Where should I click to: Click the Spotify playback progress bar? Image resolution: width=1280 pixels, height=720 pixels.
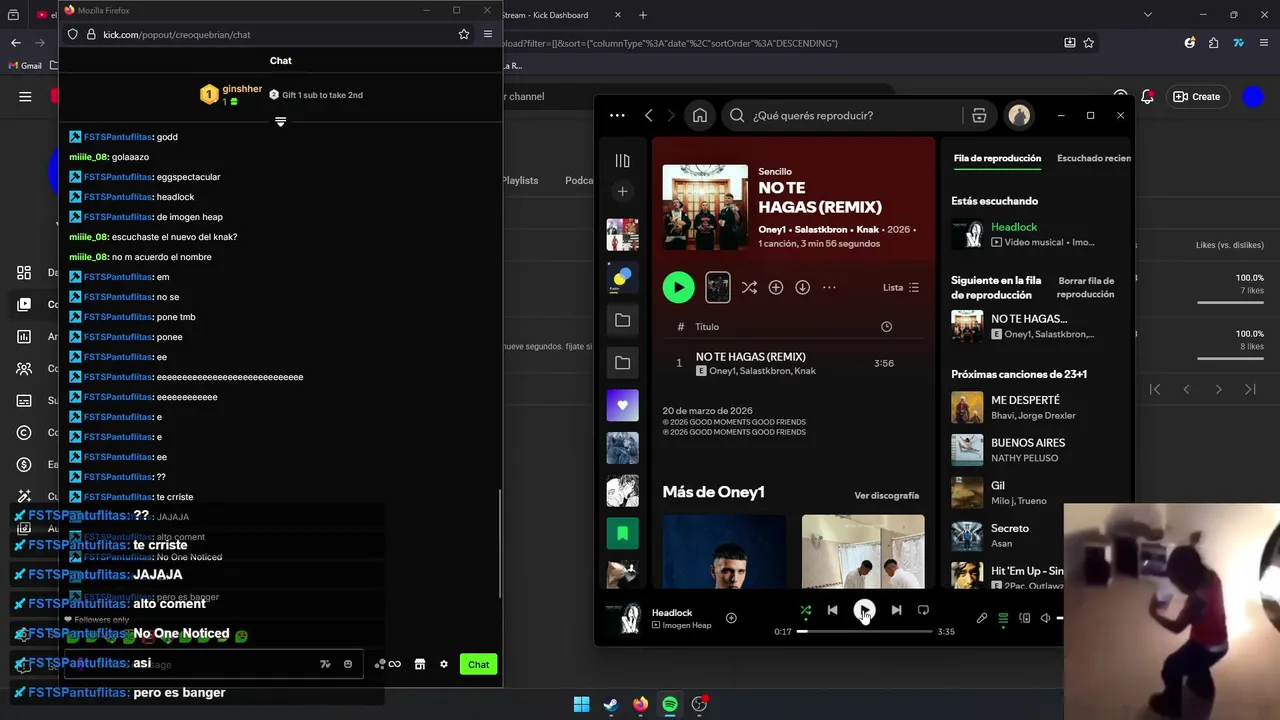864,632
